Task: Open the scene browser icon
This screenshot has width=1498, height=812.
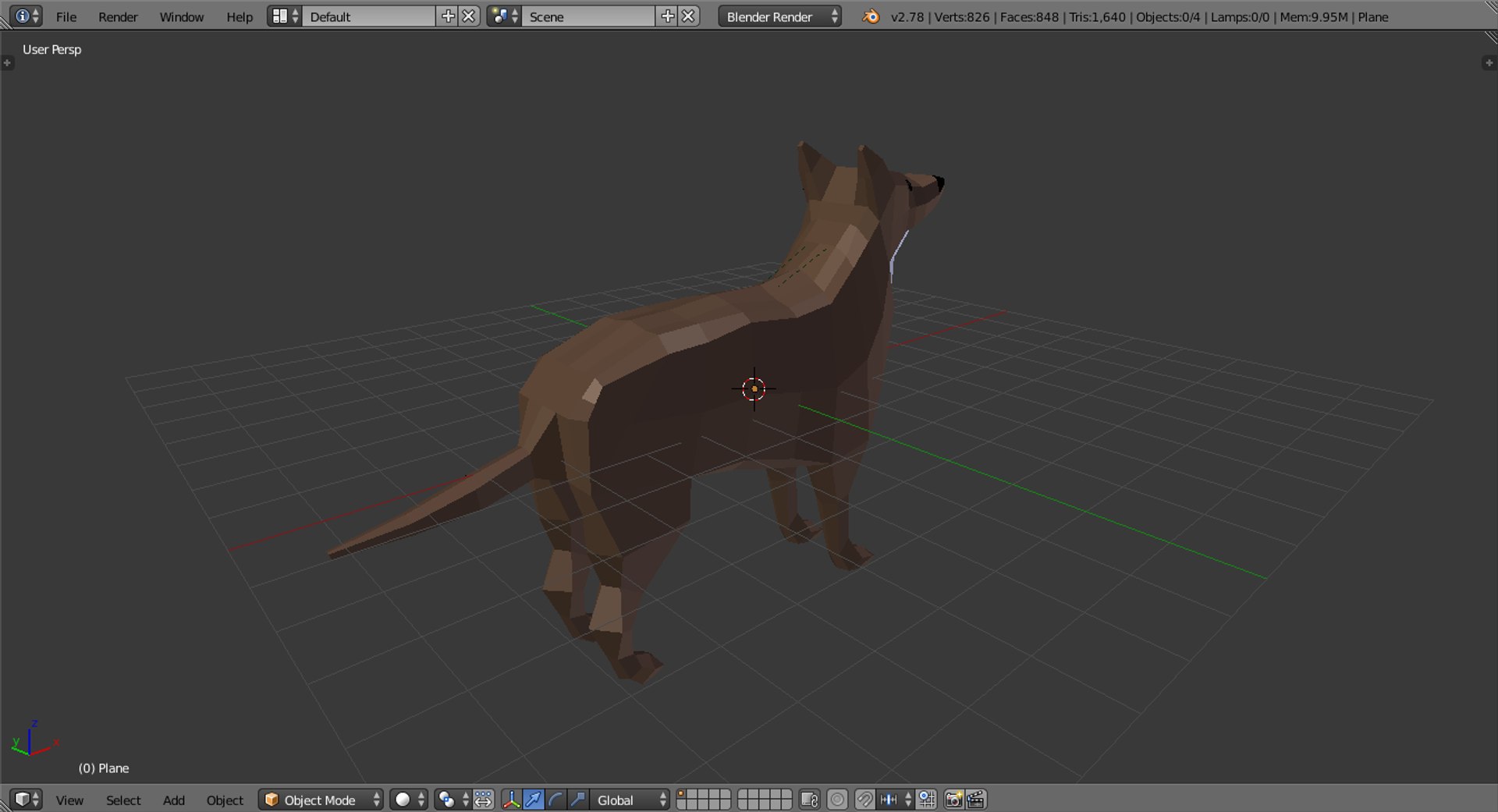Action: click(x=504, y=16)
